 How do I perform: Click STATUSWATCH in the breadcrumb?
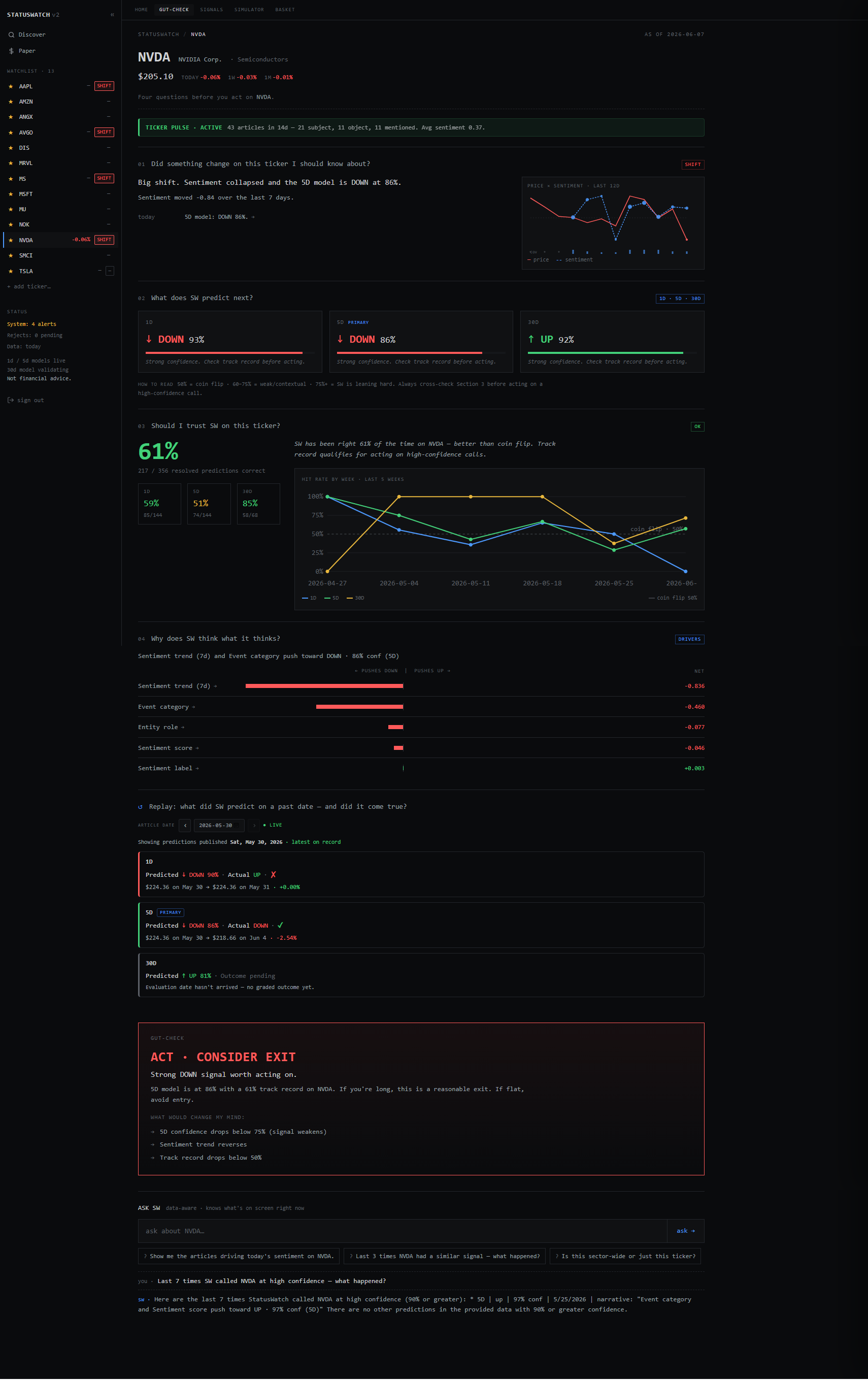click(x=158, y=35)
